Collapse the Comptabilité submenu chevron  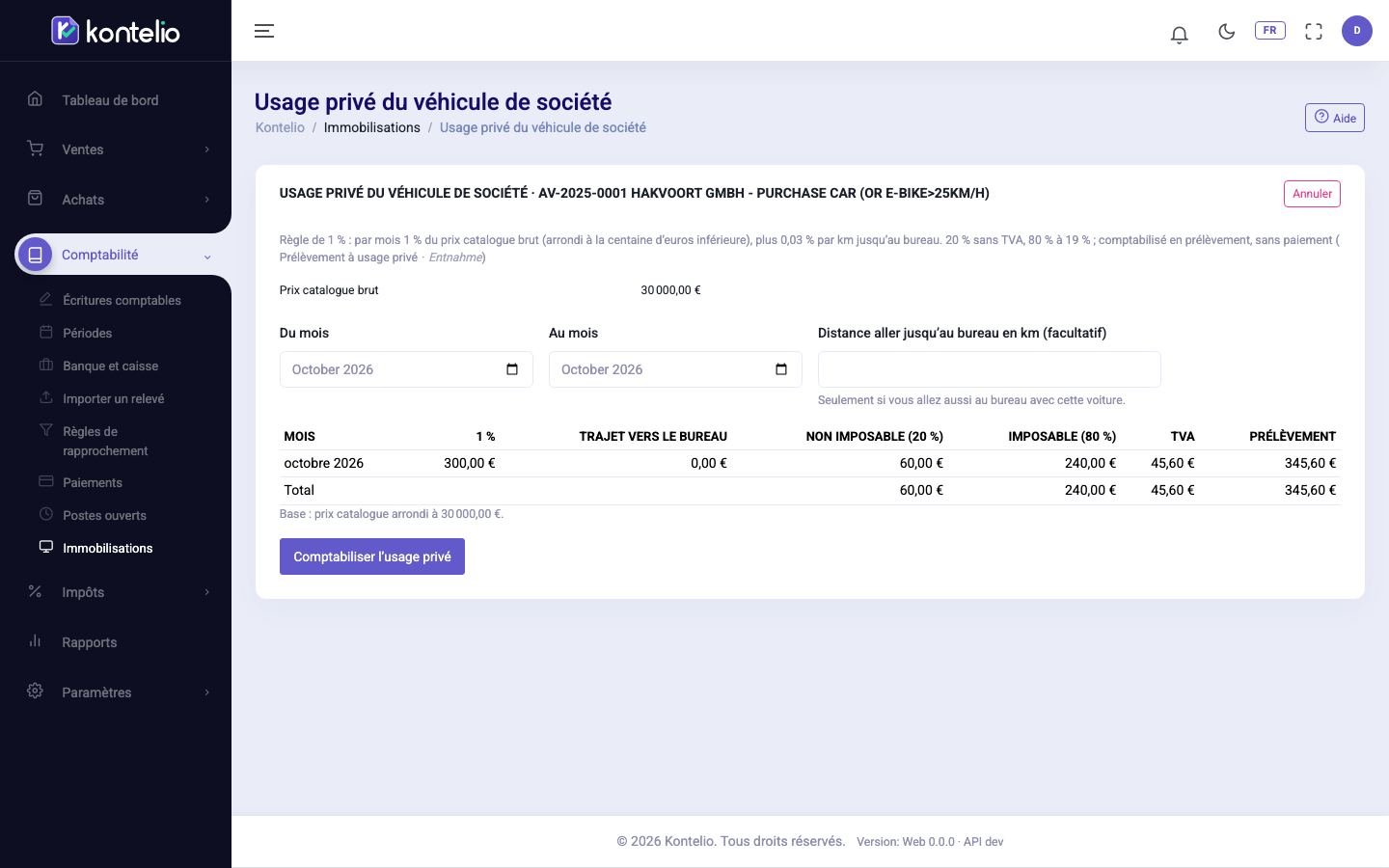[206, 257]
